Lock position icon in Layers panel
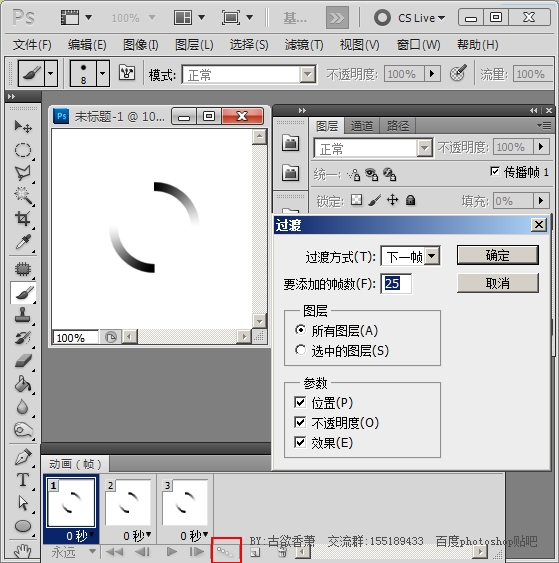 392,200
